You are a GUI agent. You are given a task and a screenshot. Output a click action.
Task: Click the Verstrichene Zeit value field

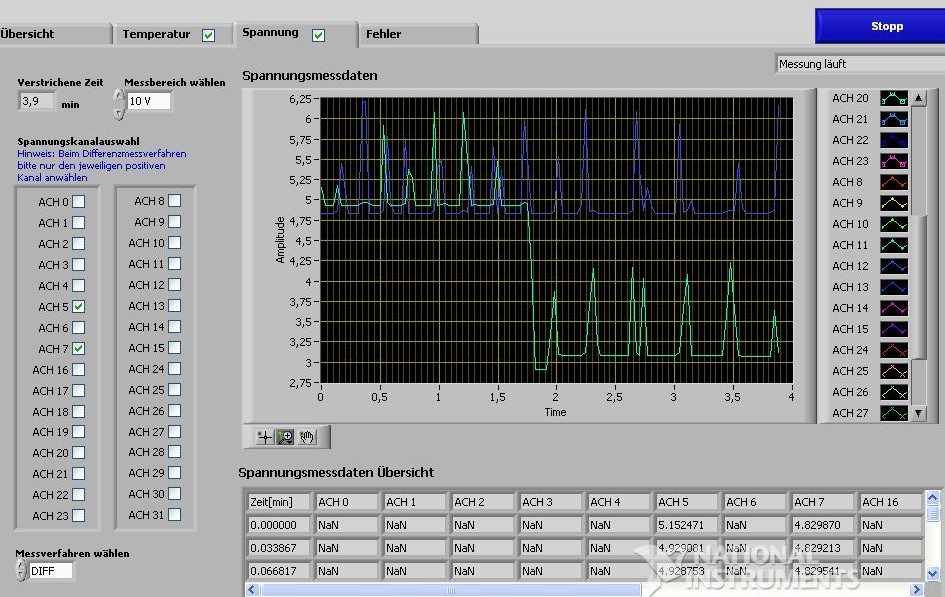pyautogui.click(x=38, y=101)
